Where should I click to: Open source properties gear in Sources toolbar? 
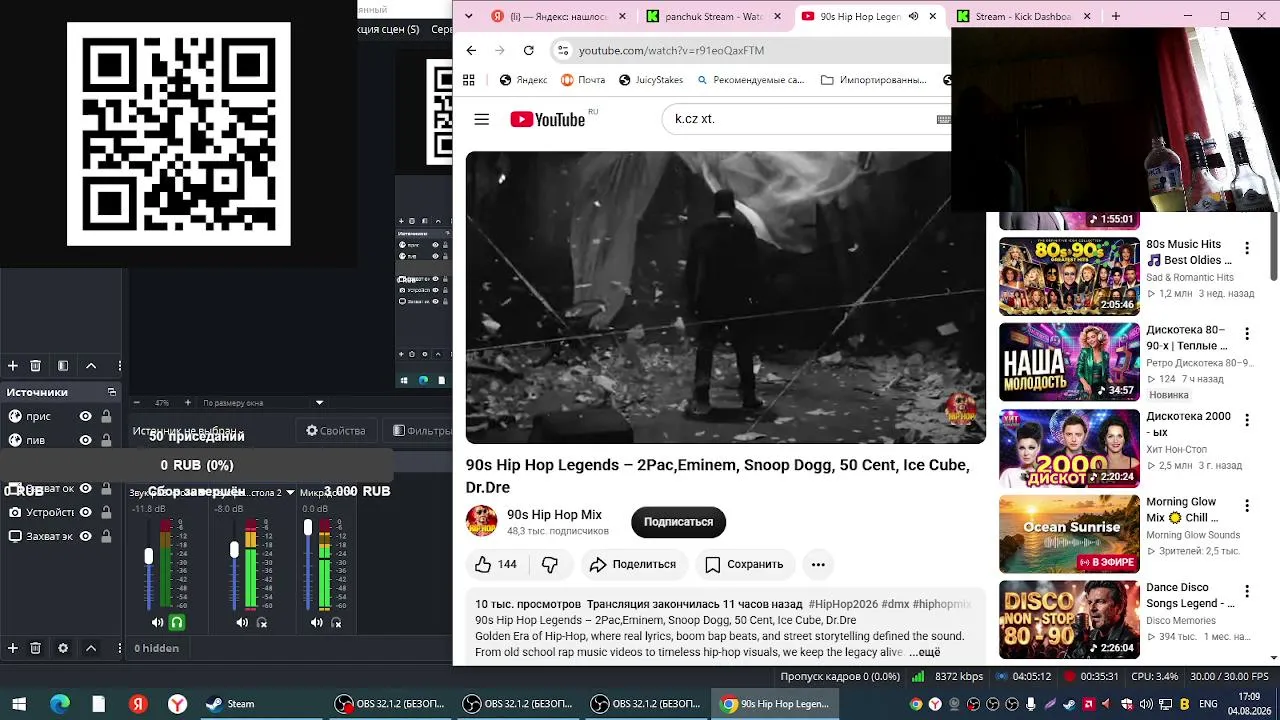click(x=63, y=648)
